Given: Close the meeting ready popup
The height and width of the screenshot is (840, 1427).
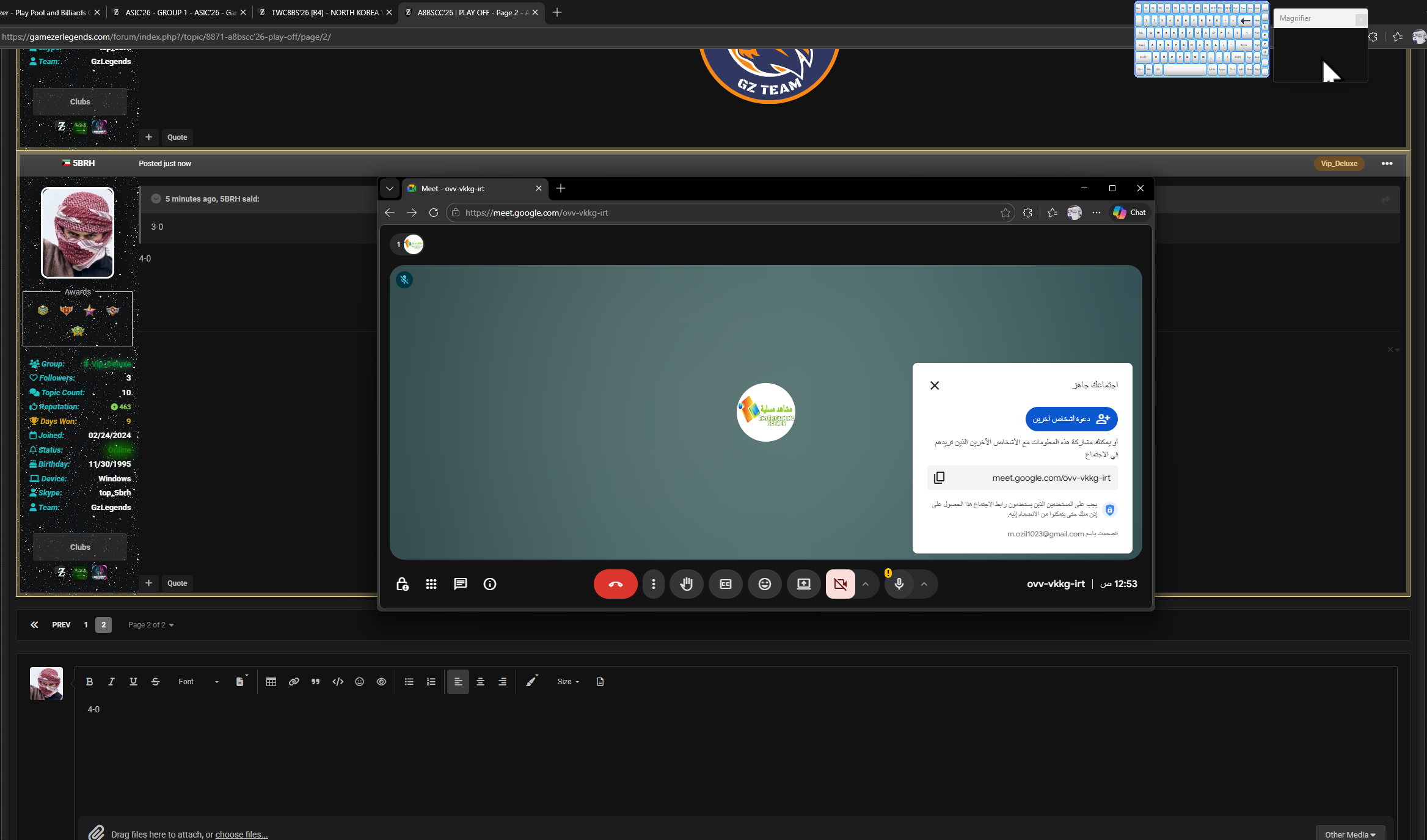Looking at the screenshot, I should (934, 385).
